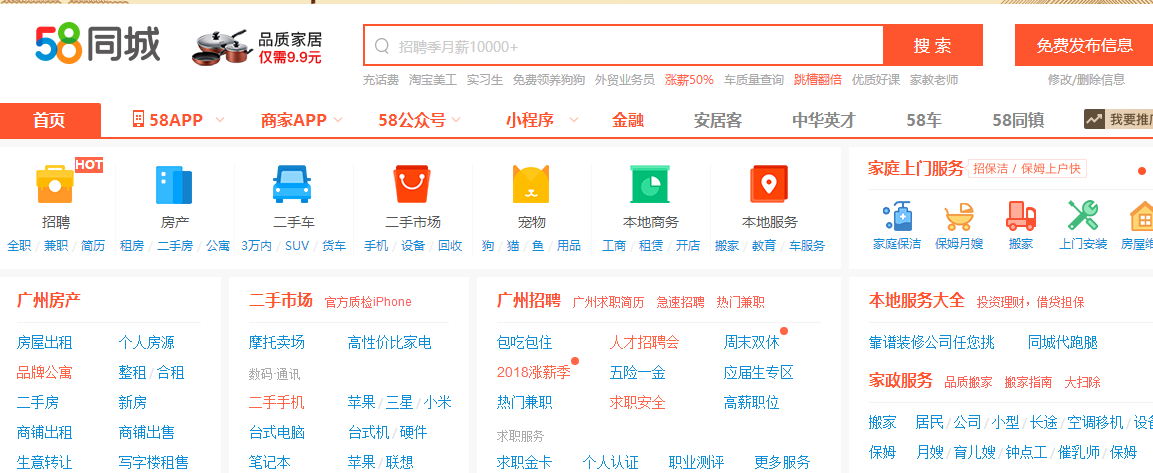Click the 我要推广 chart icon
The height and width of the screenshot is (473, 1153).
point(1094,119)
